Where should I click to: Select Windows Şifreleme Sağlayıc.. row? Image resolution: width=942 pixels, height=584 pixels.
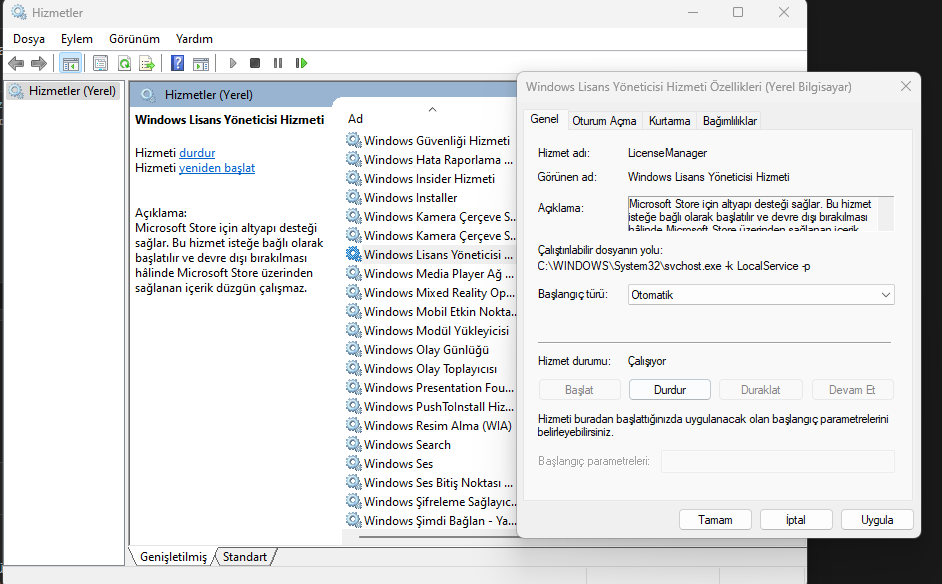coord(431,502)
